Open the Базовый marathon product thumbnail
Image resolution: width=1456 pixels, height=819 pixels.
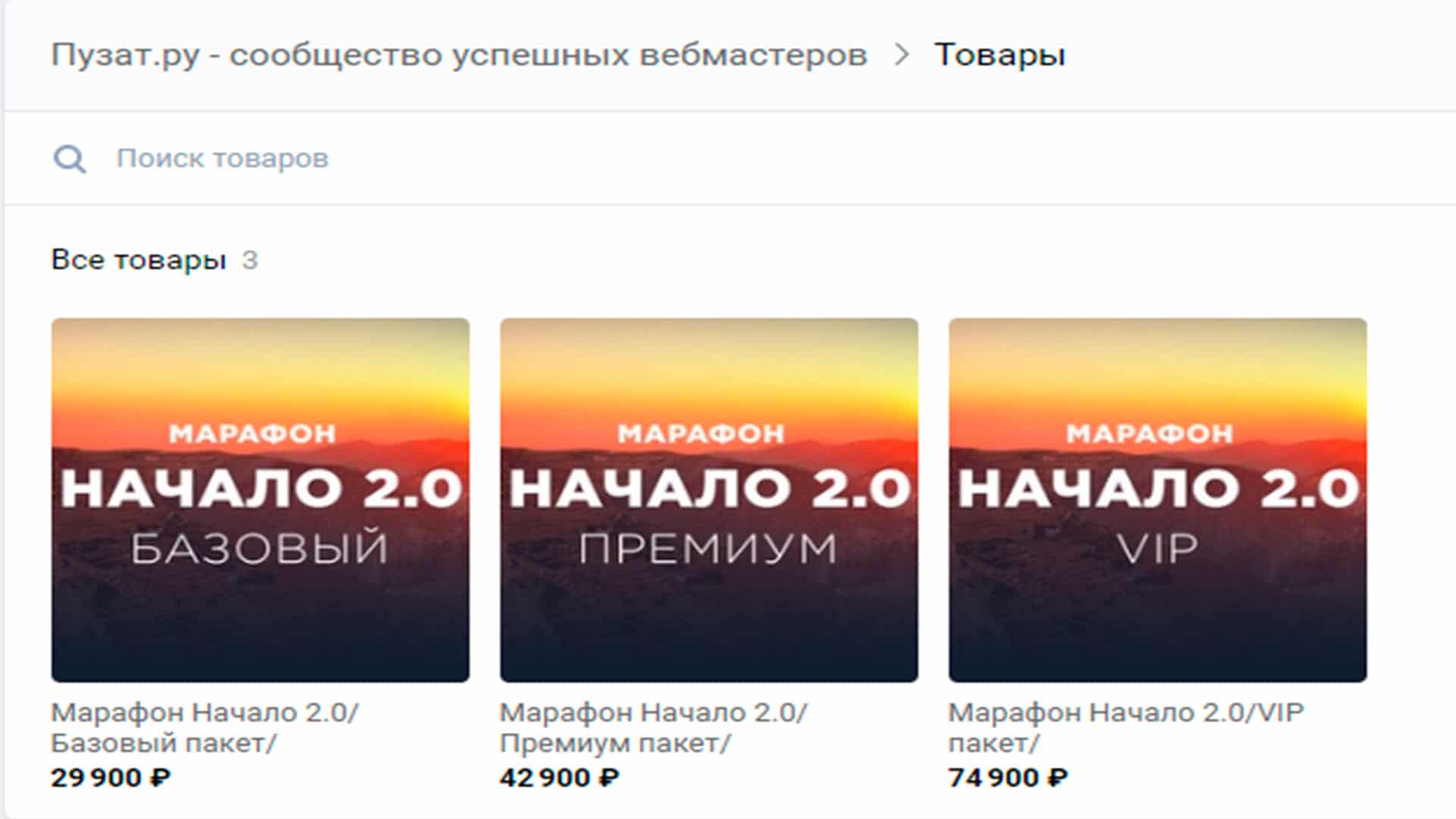tap(260, 500)
